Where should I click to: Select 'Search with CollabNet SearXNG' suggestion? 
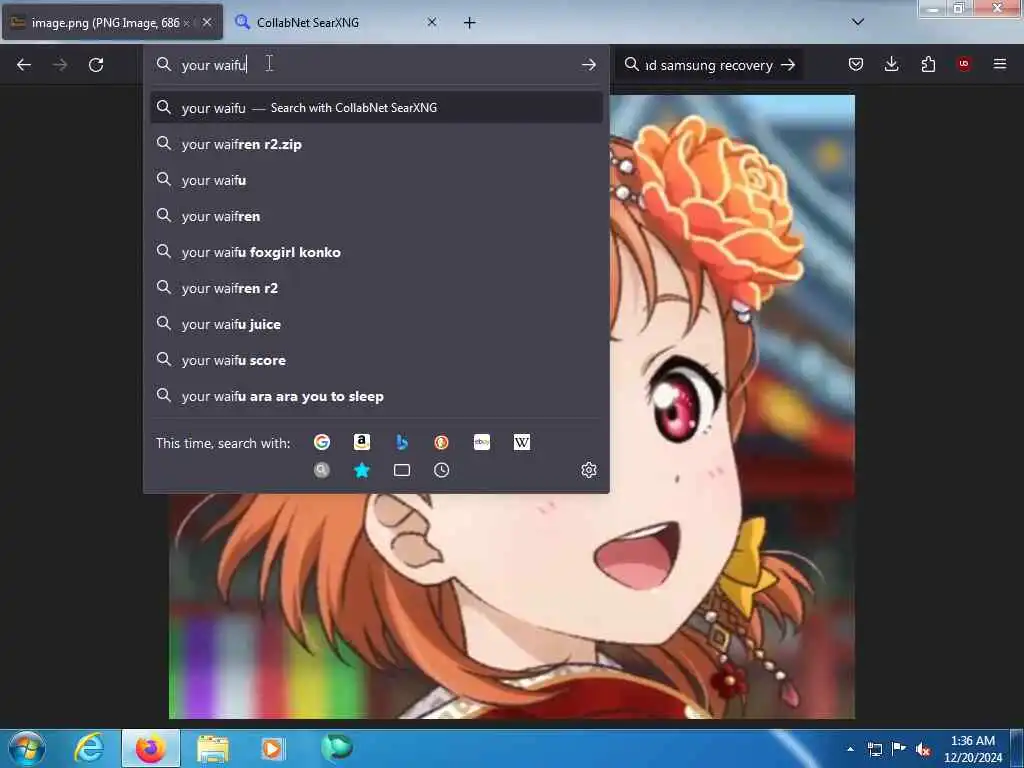click(x=376, y=108)
